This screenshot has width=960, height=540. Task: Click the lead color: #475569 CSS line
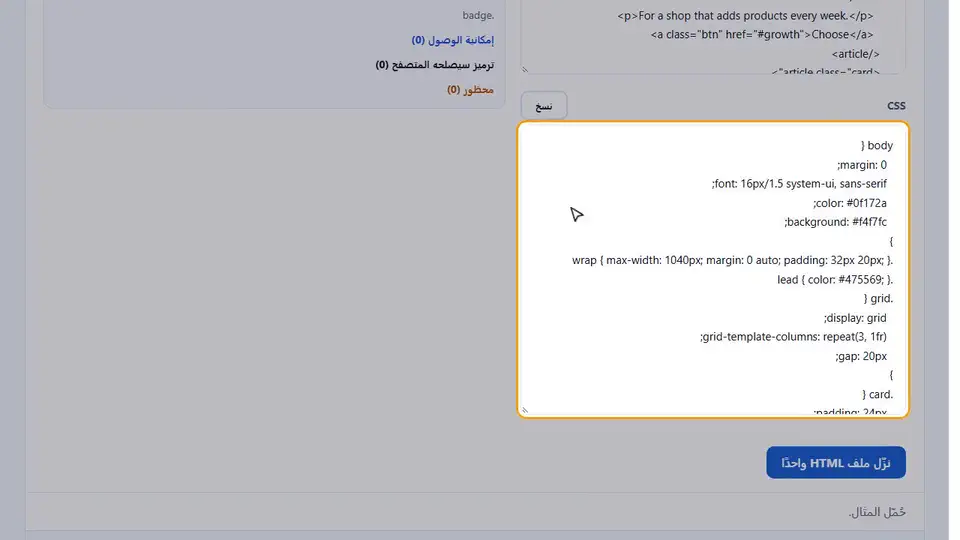(835, 279)
